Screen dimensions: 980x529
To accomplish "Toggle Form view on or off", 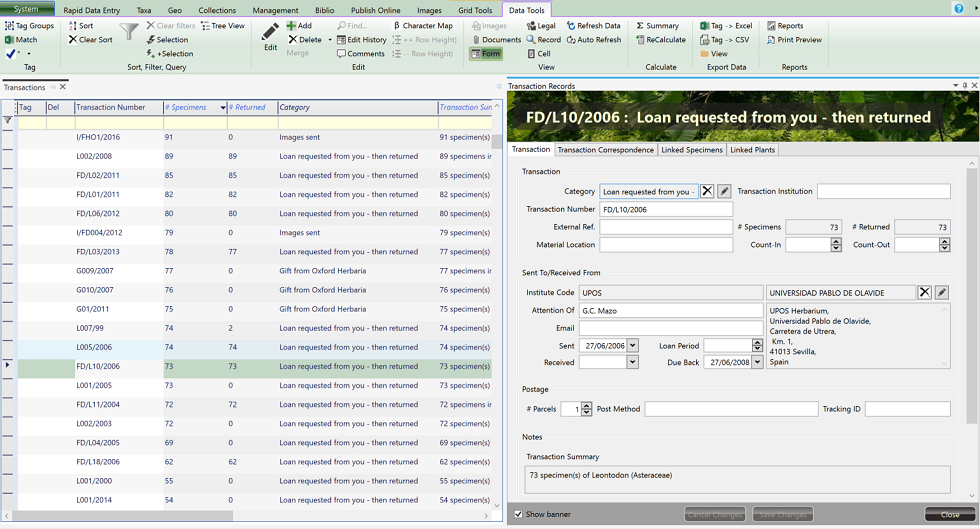I will click(x=486, y=54).
